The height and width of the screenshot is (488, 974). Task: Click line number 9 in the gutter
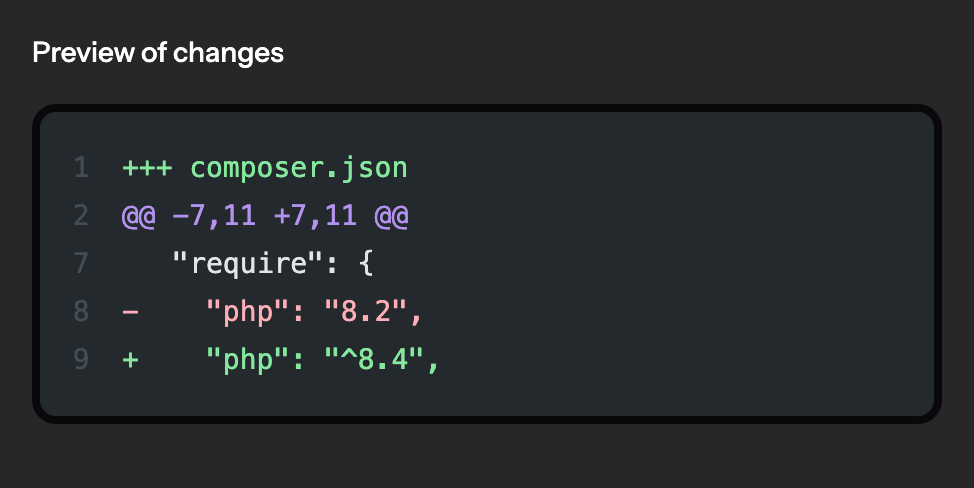[x=81, y=359]
